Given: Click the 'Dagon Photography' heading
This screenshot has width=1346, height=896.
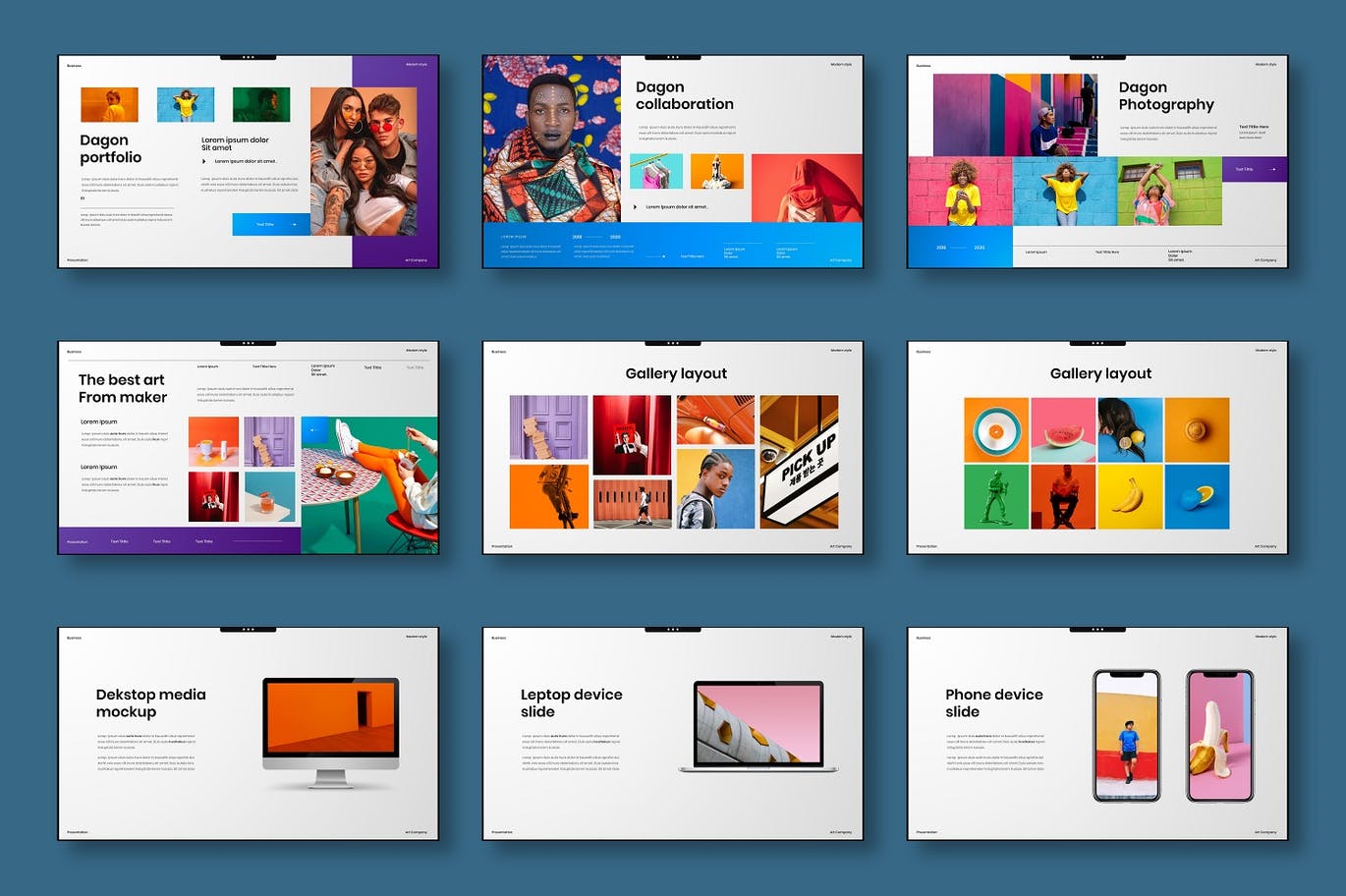Looking at the screenshot, I should pyautogui.click(x=1165, y=96).
